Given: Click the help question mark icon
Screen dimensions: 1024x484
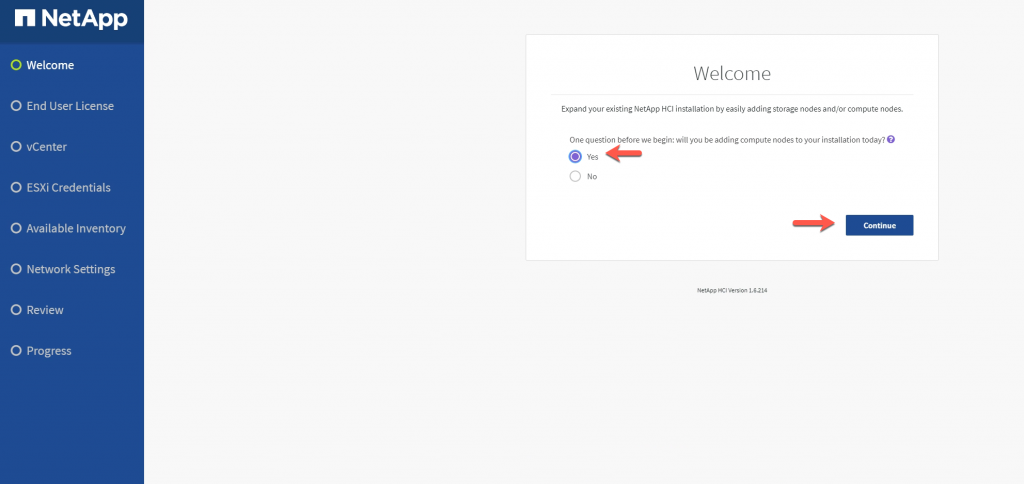Looking at the screenshot, I should [891, 139].
